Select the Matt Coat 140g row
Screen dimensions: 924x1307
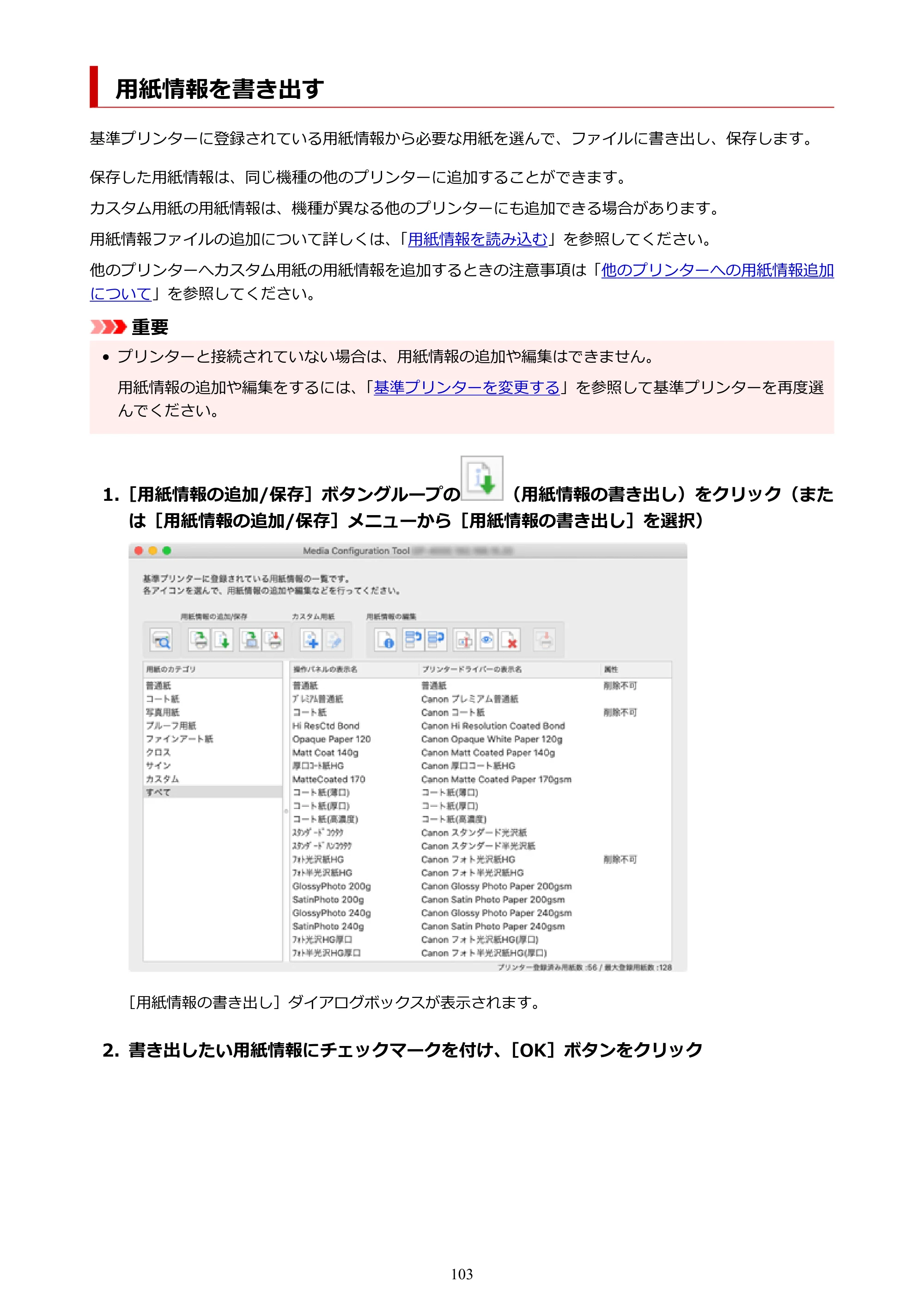pyautogui.click(x=480, y=753)
